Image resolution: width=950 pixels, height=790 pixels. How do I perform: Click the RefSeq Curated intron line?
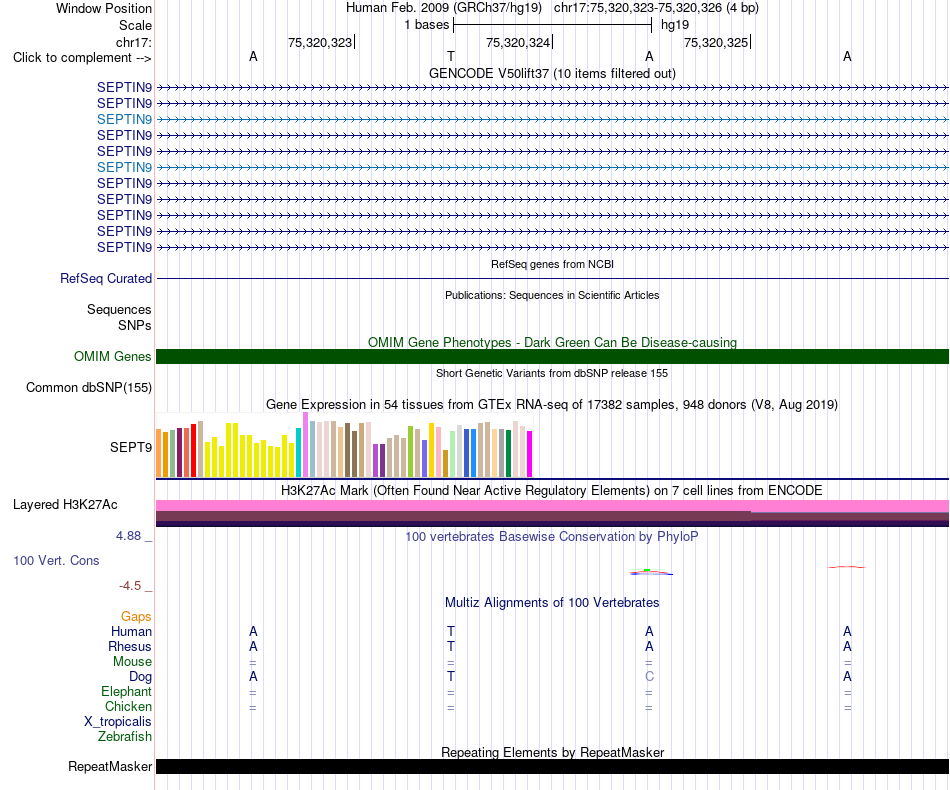552,279
